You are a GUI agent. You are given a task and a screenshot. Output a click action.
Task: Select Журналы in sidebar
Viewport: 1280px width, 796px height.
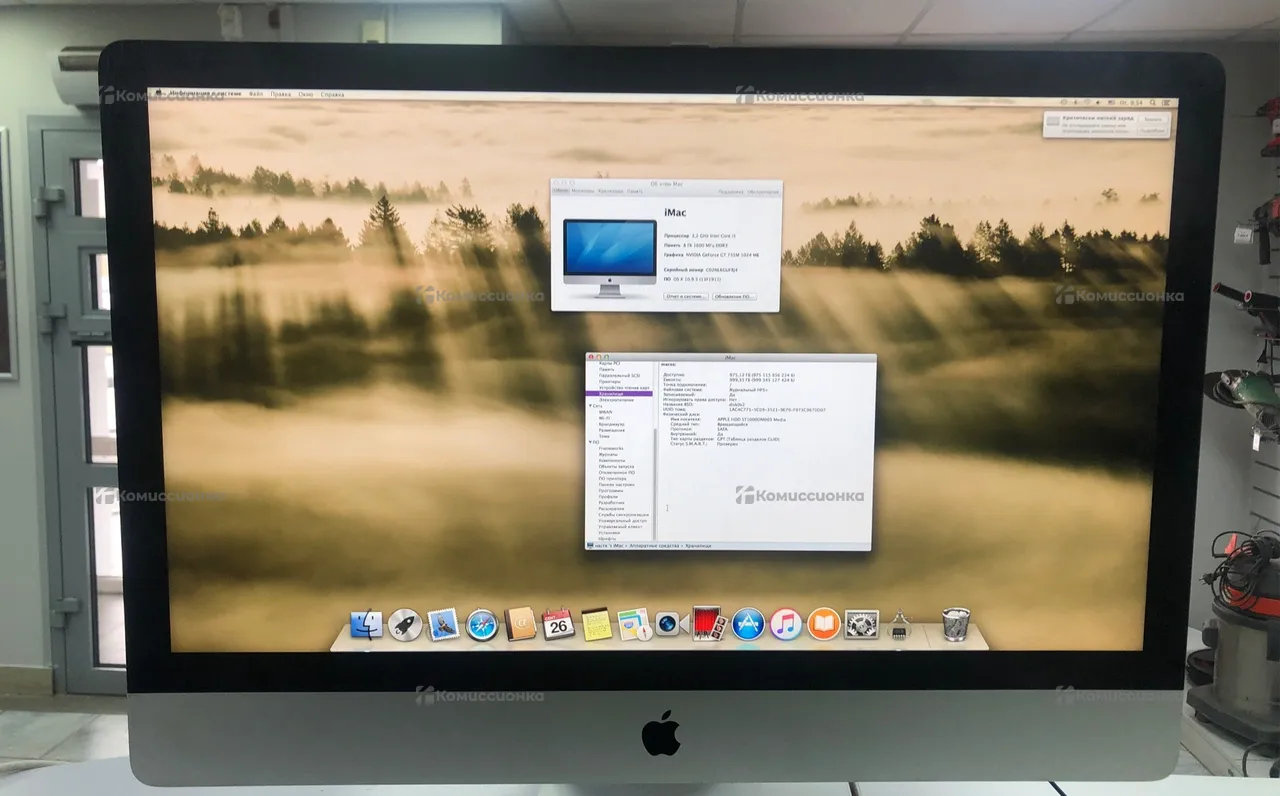609,455
